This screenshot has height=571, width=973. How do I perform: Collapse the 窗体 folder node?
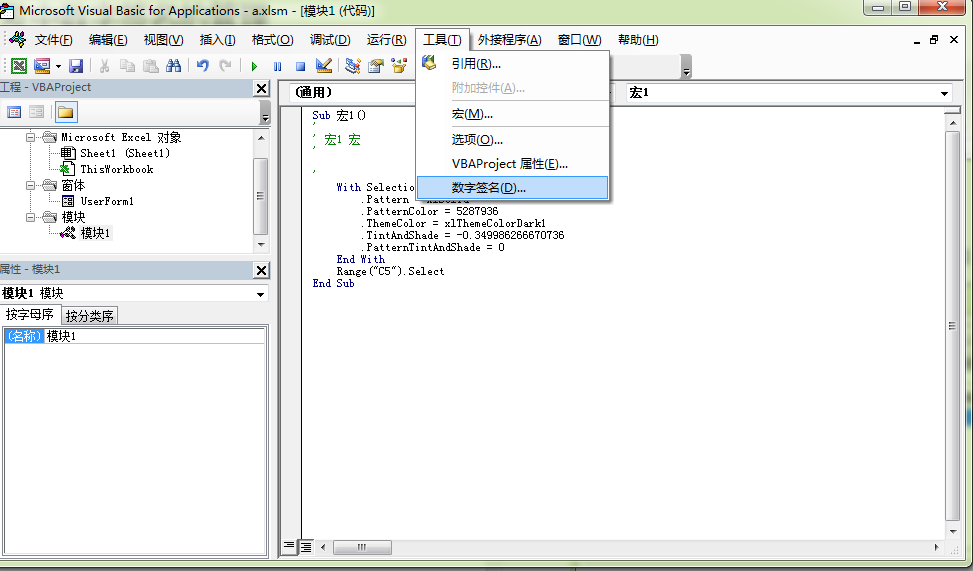[x=30, y=185]
